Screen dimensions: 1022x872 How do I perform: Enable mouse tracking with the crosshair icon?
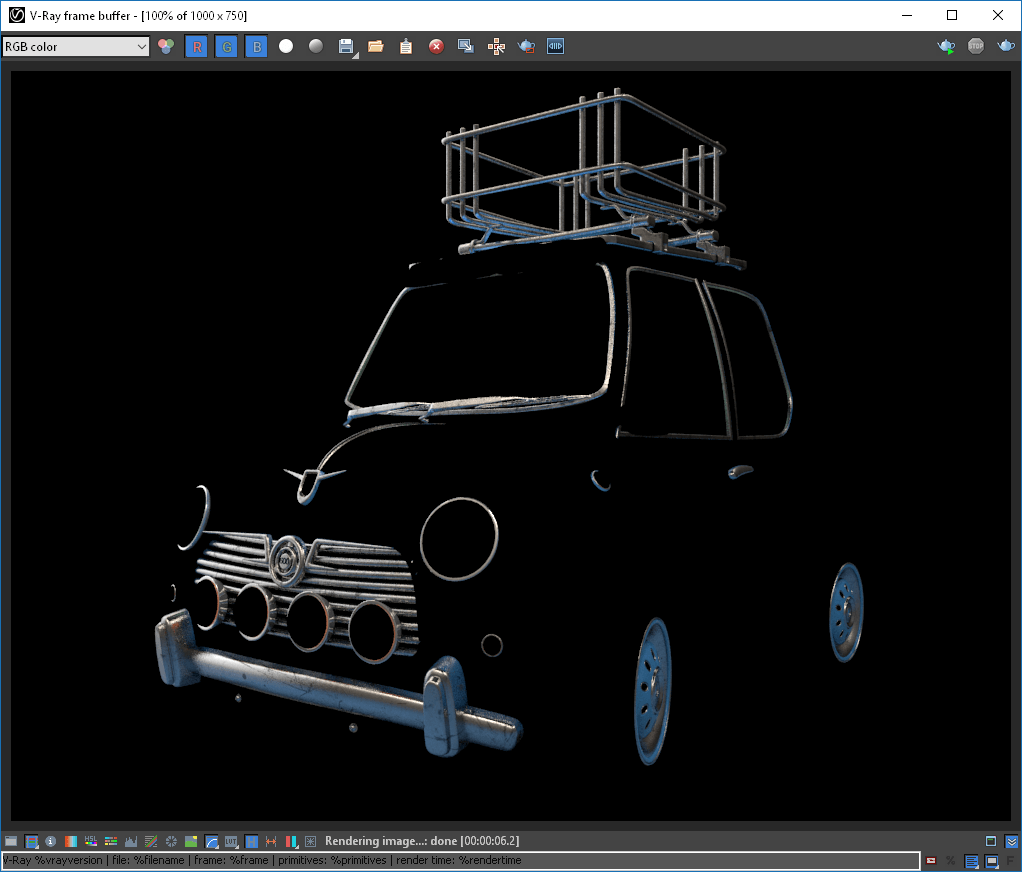(496, 46)
